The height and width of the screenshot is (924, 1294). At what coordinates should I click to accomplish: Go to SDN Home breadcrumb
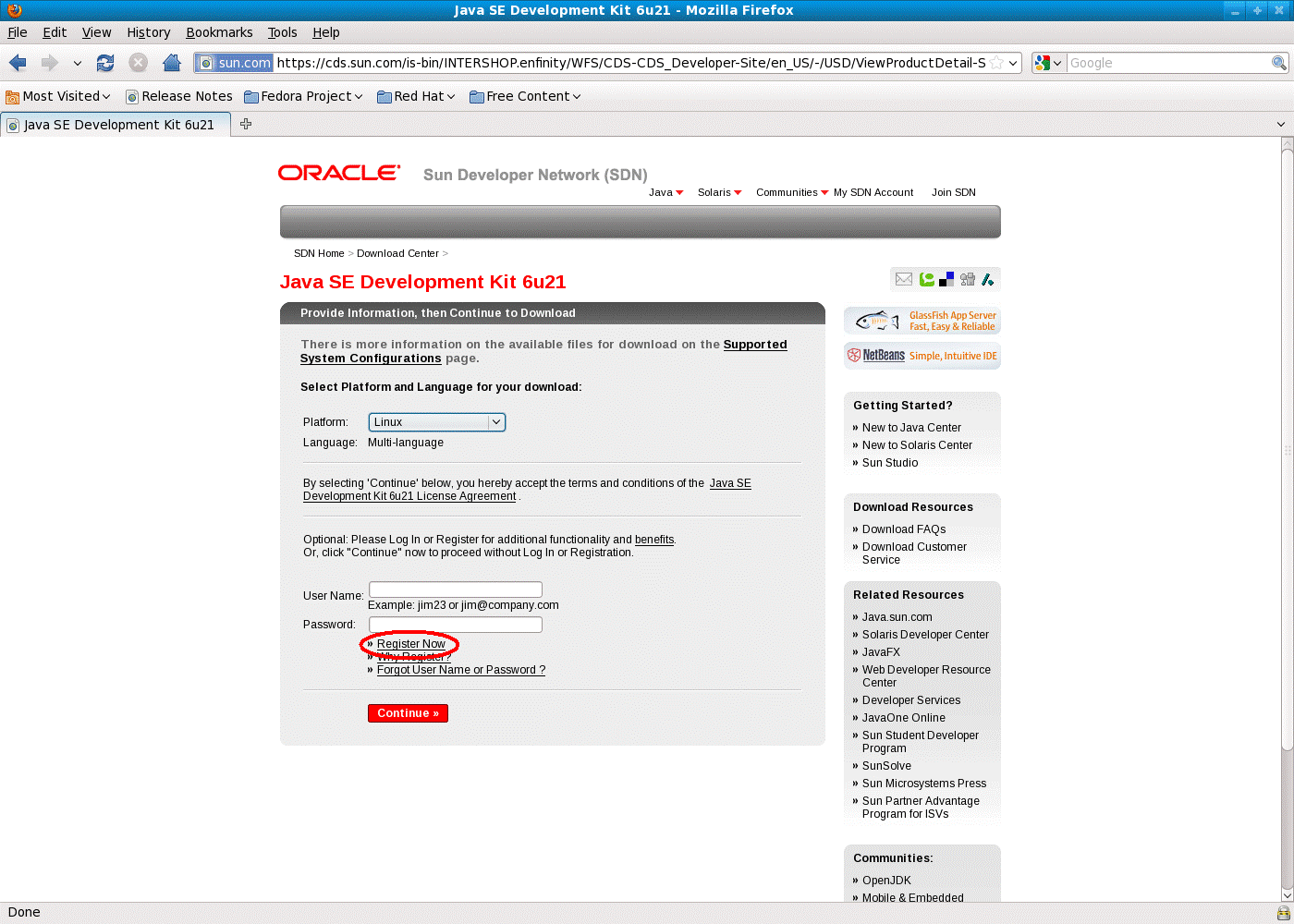pos(319,253)
